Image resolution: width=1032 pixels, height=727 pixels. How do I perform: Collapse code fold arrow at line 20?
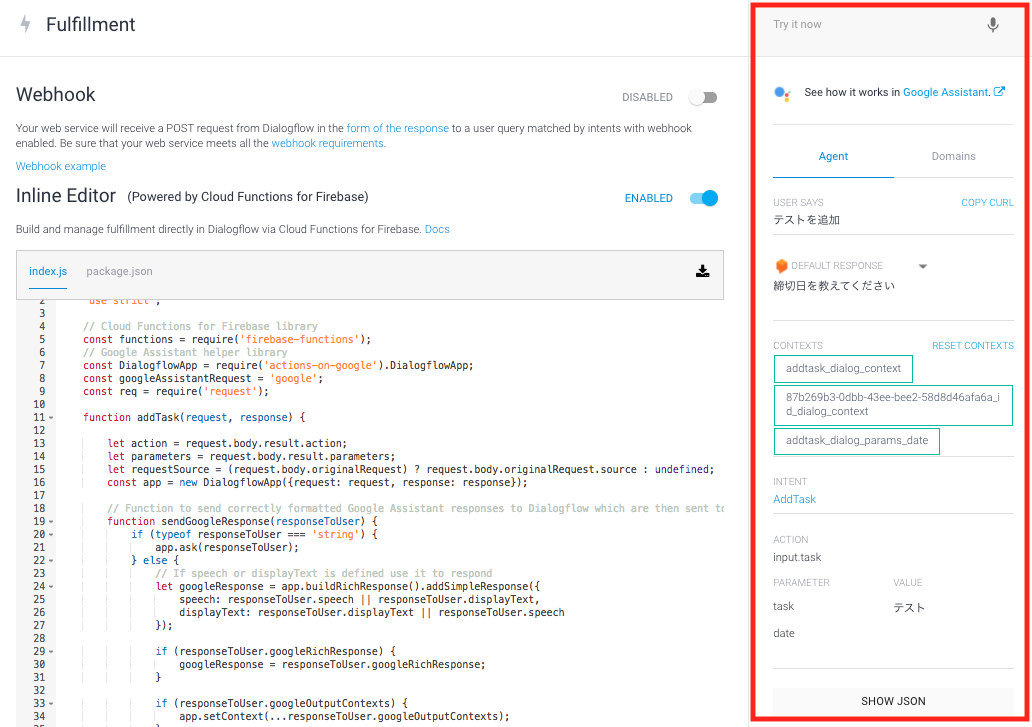[51, 535]
